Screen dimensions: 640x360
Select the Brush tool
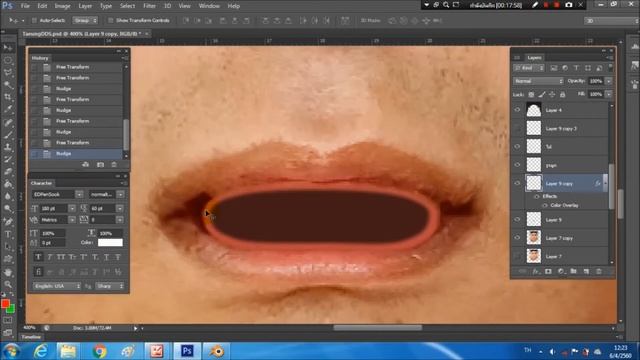point(8,134)
